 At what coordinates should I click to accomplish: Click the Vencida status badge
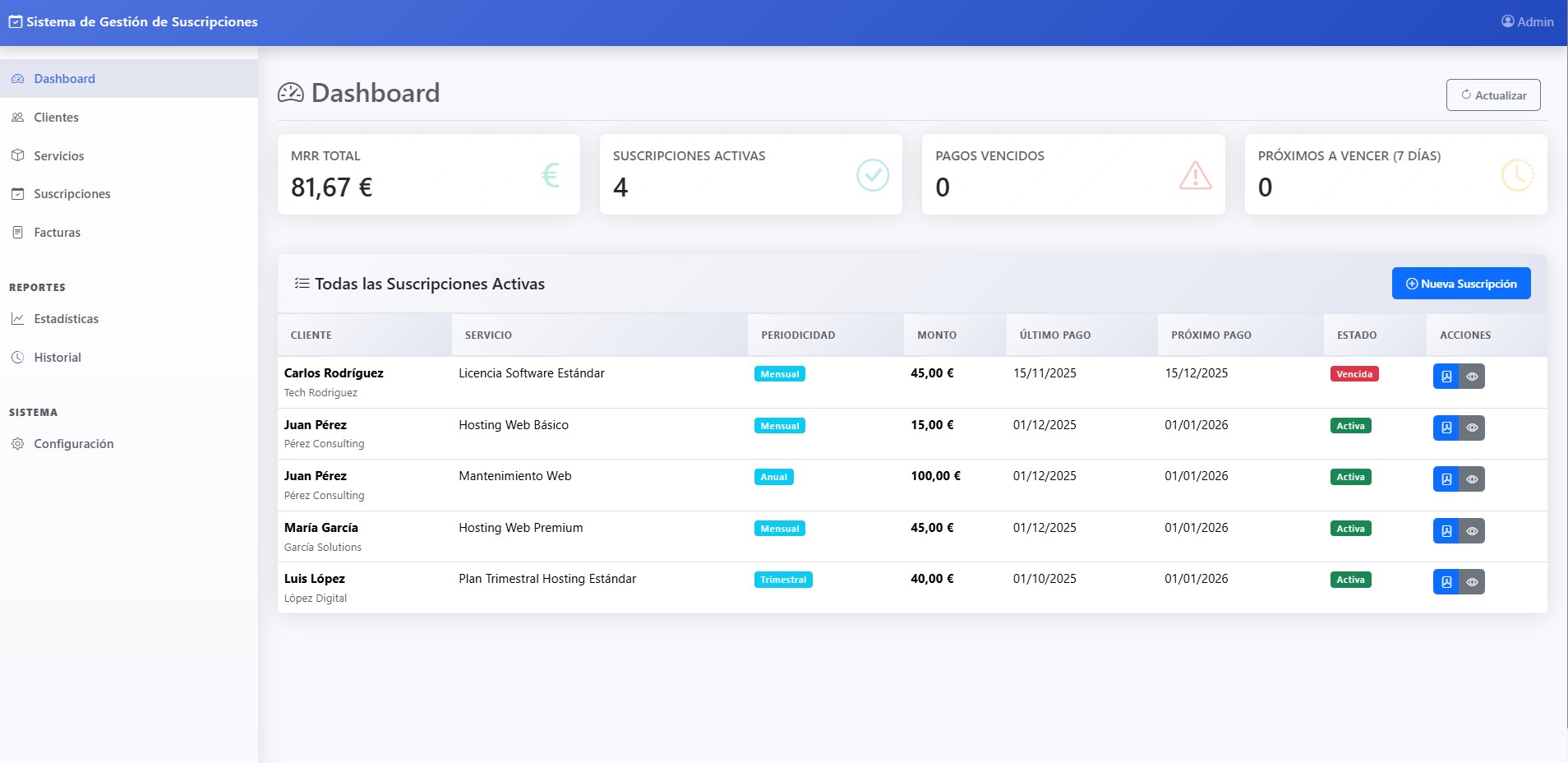1355,373
